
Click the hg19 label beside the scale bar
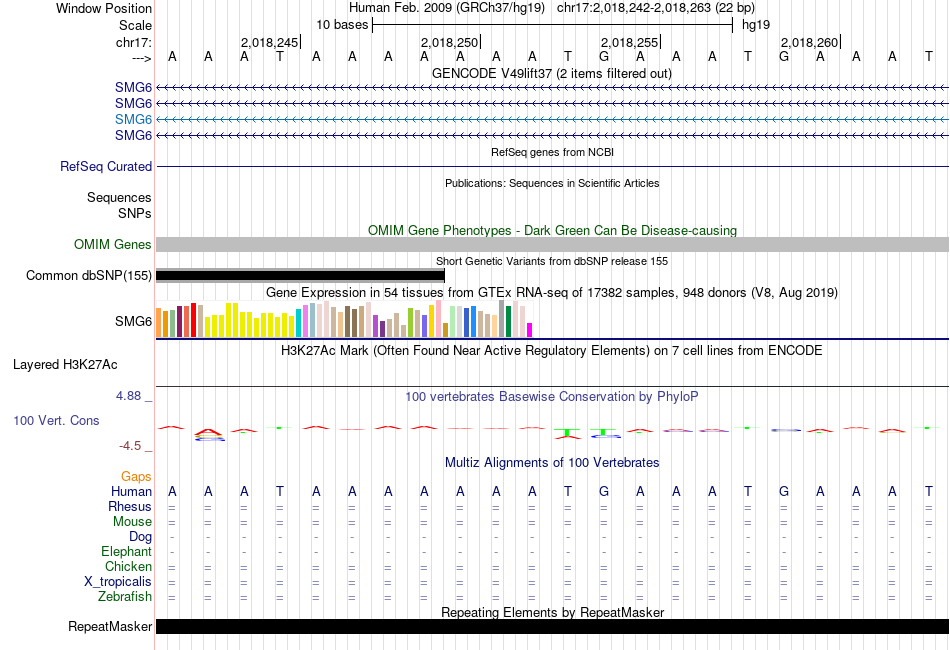(756, 25)
